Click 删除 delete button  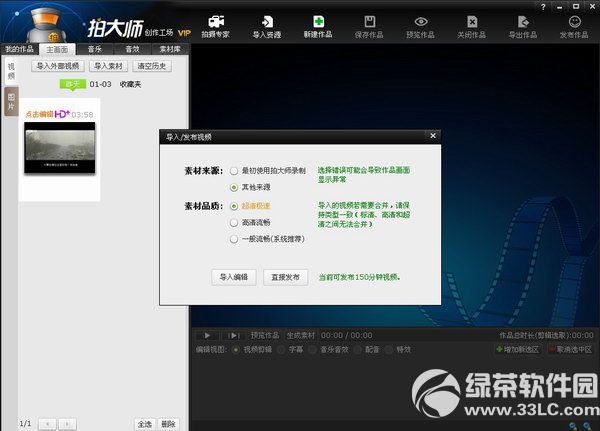(x=168, y=424)
